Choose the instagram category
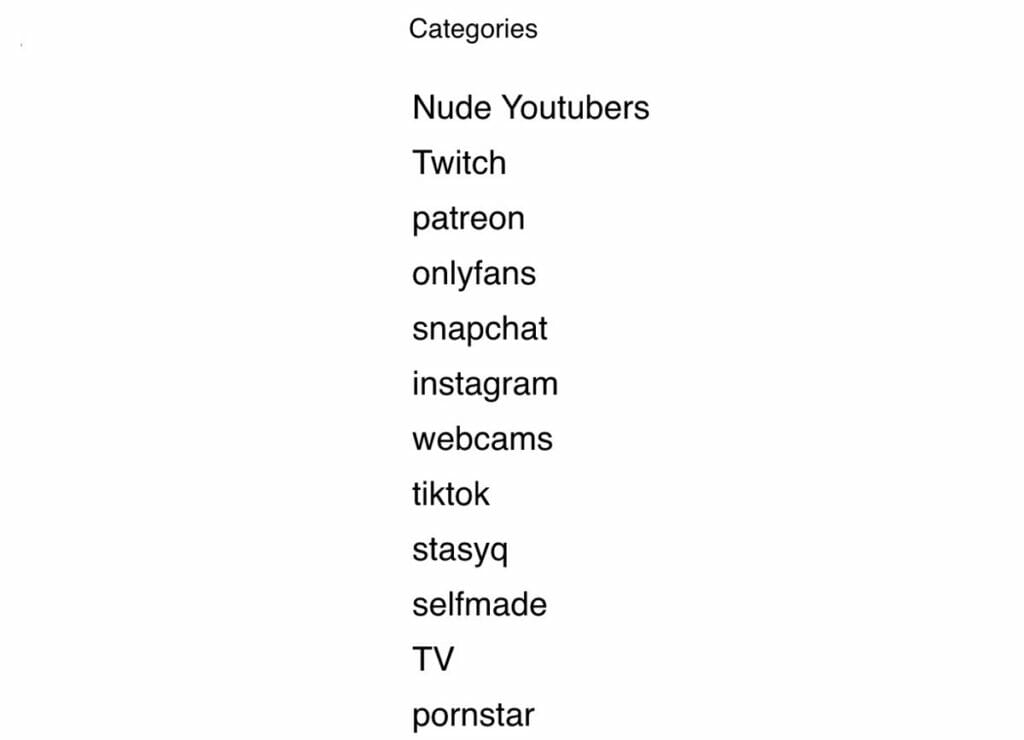Image resolution: width=1024 pixels, height=740 pixels. point(485,385)
